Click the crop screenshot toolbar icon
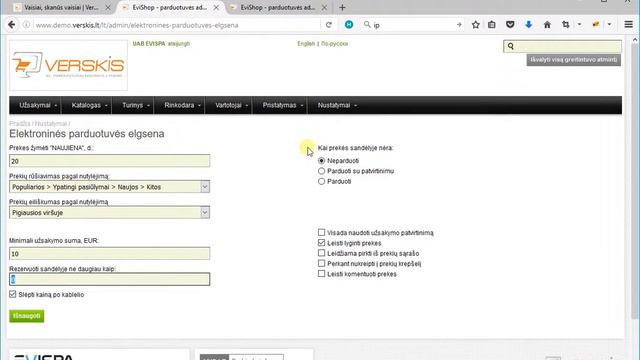 pyautogui.click(x=566, y=25)
